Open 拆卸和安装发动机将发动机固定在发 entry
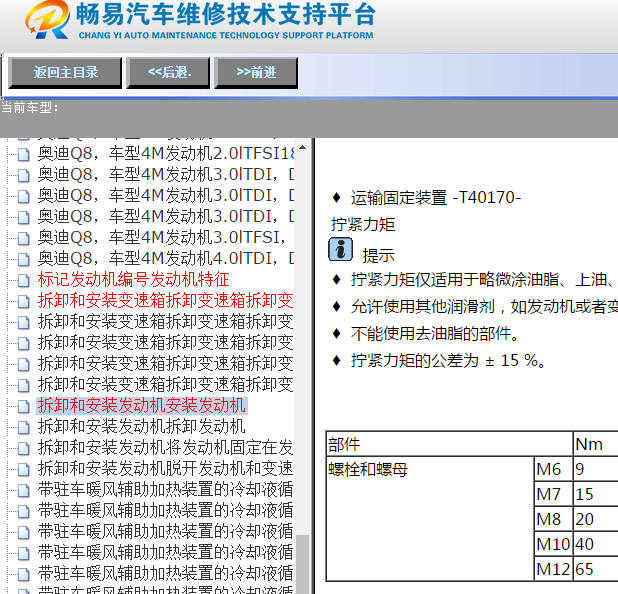 [166, 447]
